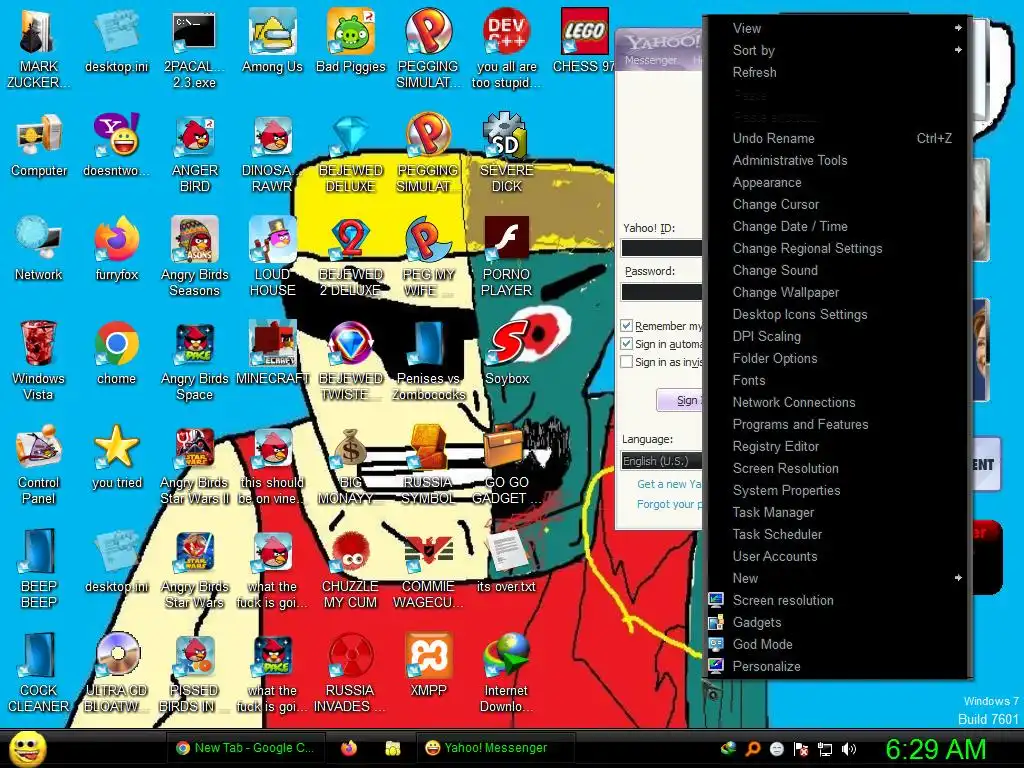Open BEJEWED DELUXE gem icon
The image size is (1024, 768).
click(x=351, y=153)
